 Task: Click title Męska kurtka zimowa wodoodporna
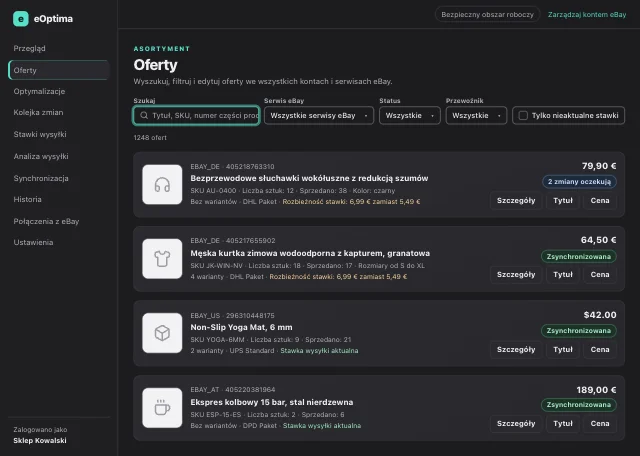tap(310, 254)
